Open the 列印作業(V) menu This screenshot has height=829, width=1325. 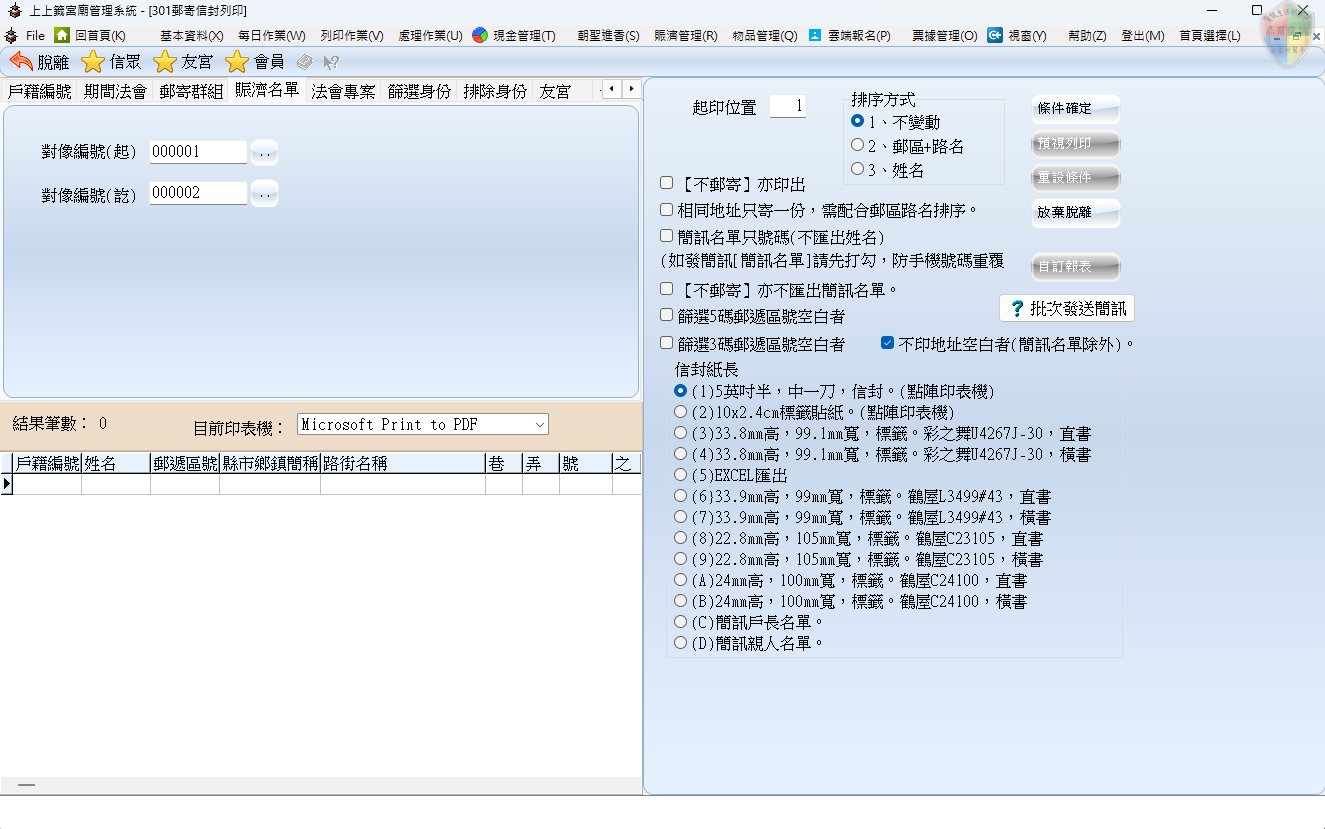click(352, 35)
